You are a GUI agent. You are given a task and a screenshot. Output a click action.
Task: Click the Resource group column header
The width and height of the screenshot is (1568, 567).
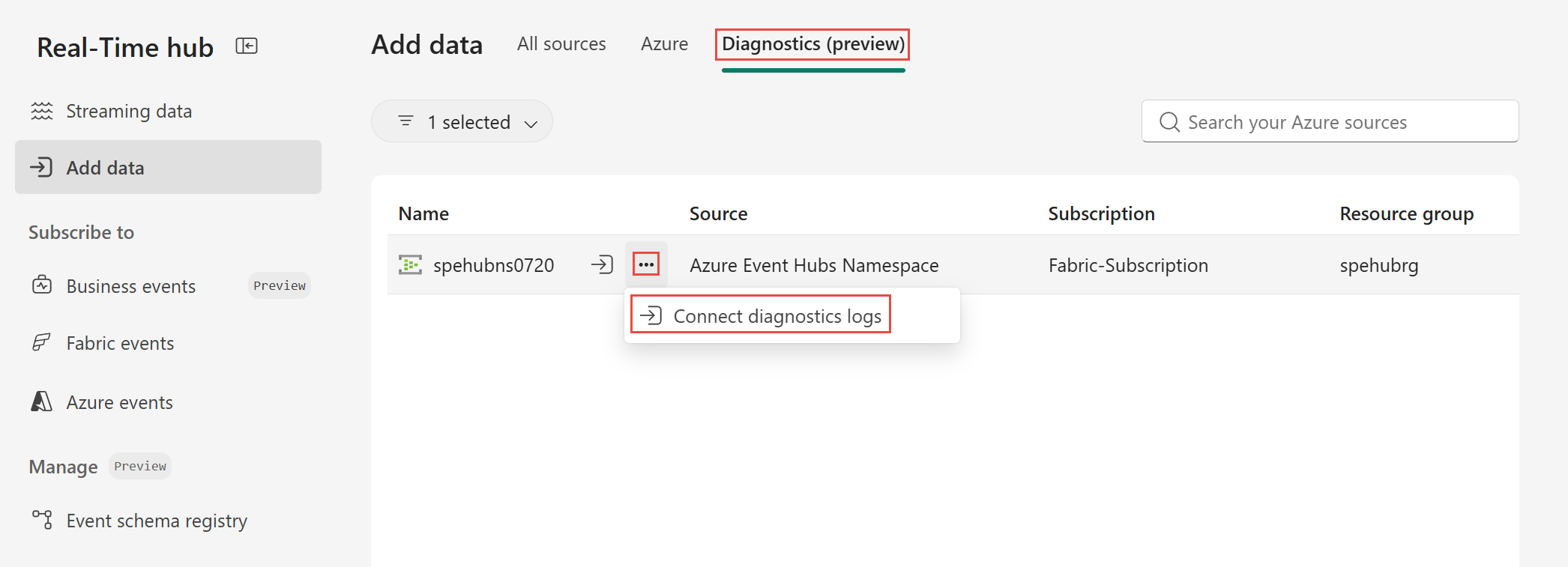click(1407, 213)
